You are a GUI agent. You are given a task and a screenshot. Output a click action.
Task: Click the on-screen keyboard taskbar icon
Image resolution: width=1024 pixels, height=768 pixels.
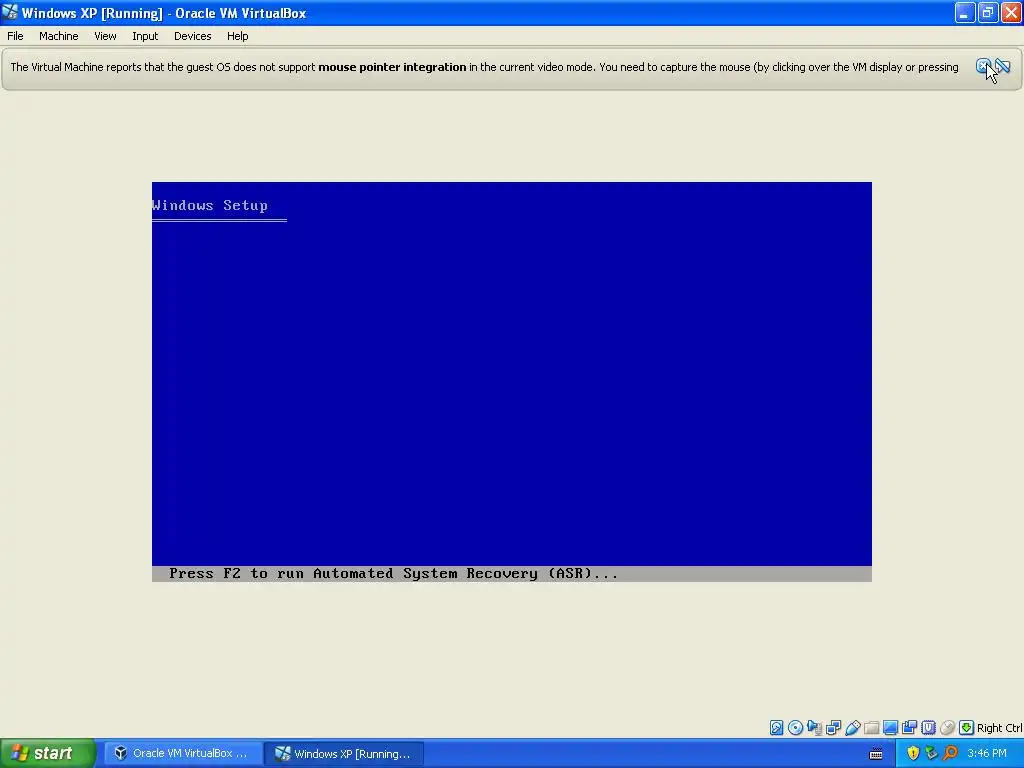coord(876,754)
